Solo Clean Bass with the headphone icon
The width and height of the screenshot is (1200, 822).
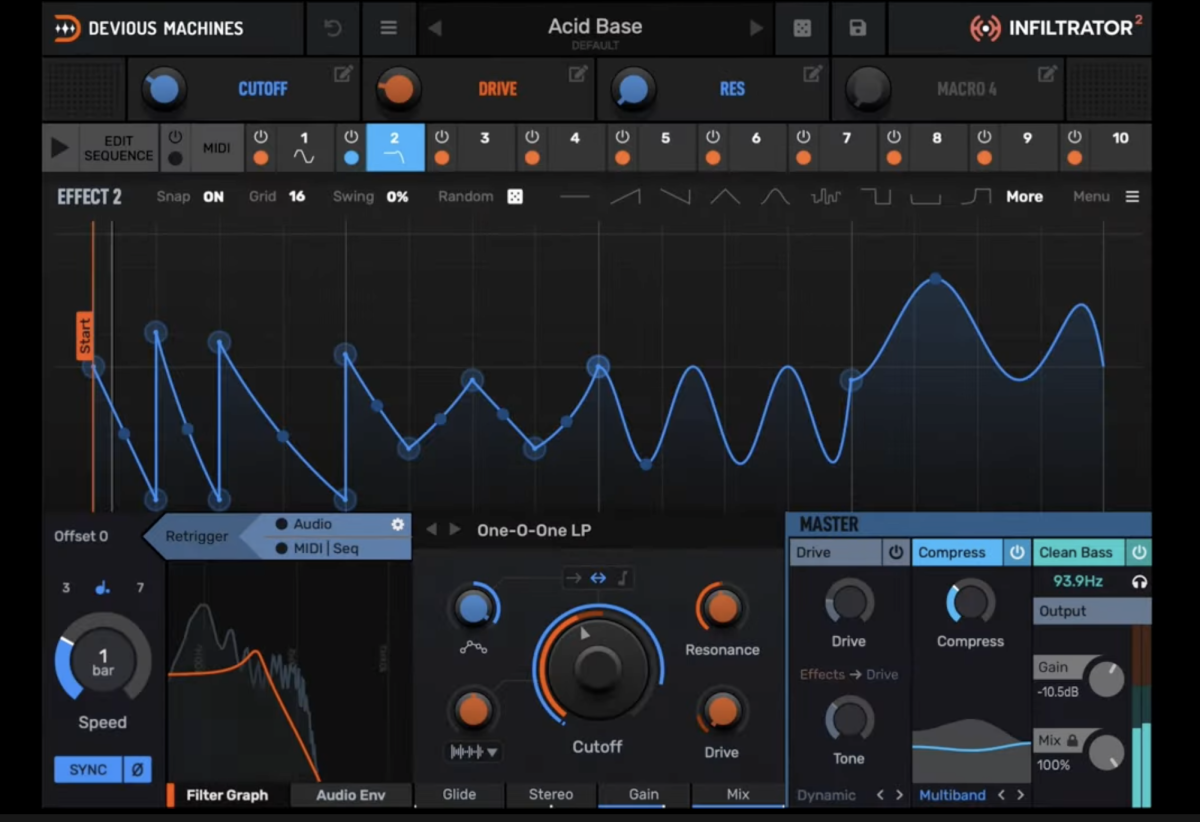click(1139, 581)
